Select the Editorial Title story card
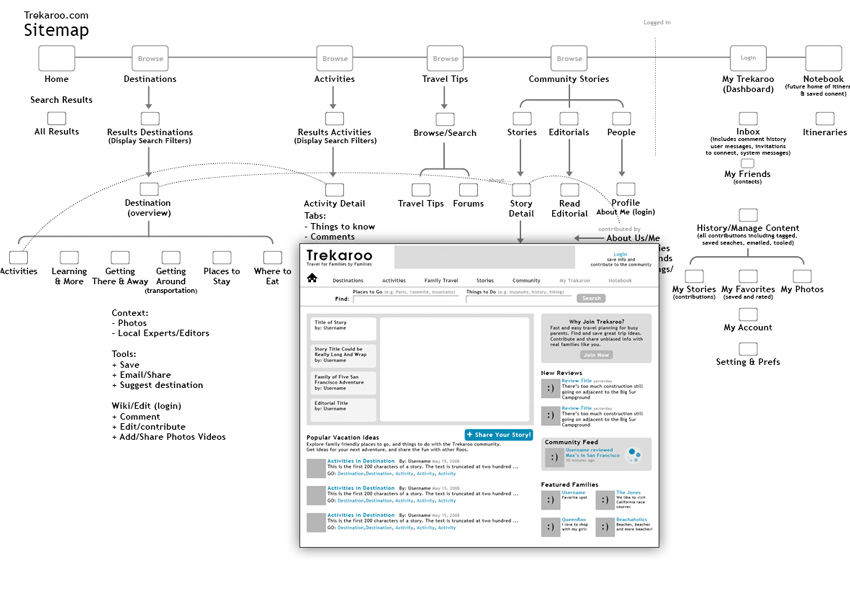The width and height of the screenshot is (850, 610). [x=344, y=409]
